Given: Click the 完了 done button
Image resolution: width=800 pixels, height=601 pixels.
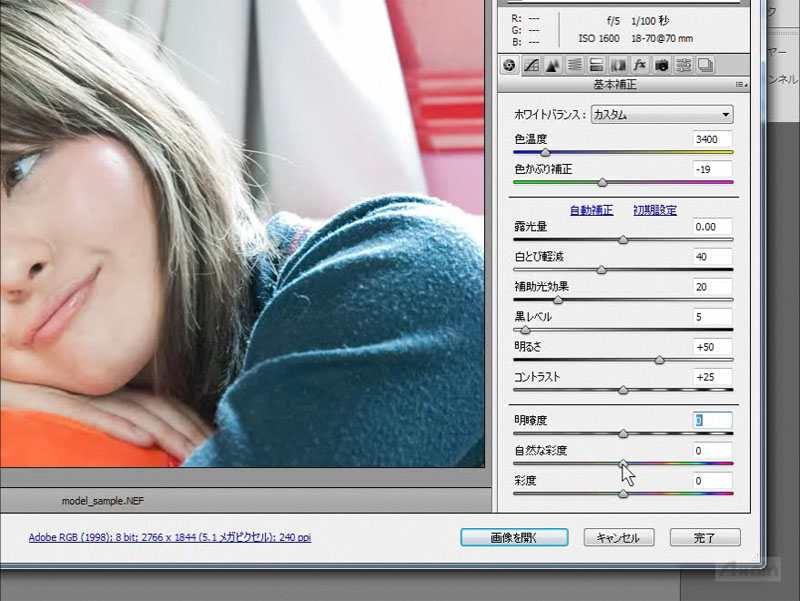Looking at the screenshot, I should click(705, 537).
